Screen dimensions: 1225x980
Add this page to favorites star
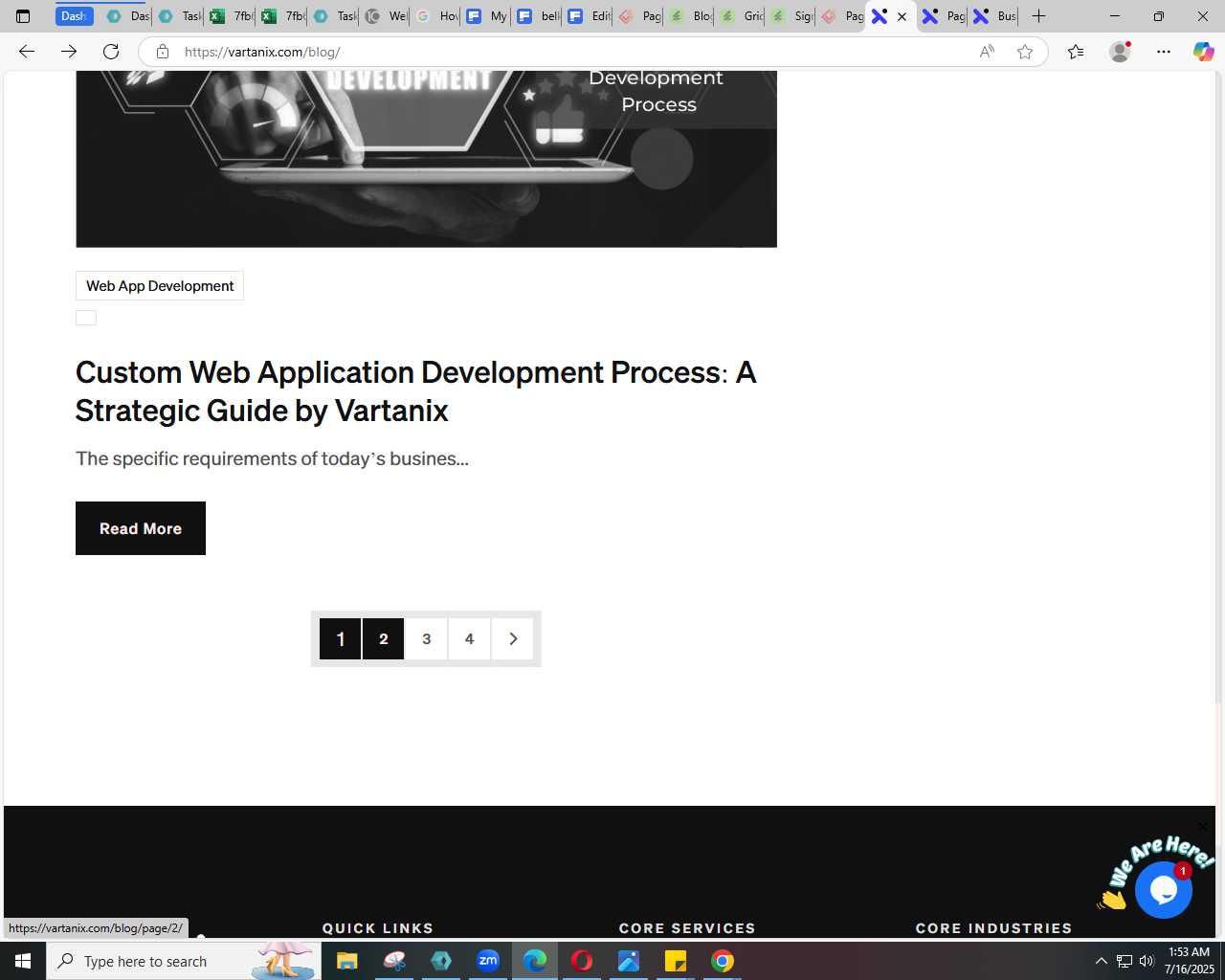[x=1025, y=52]
